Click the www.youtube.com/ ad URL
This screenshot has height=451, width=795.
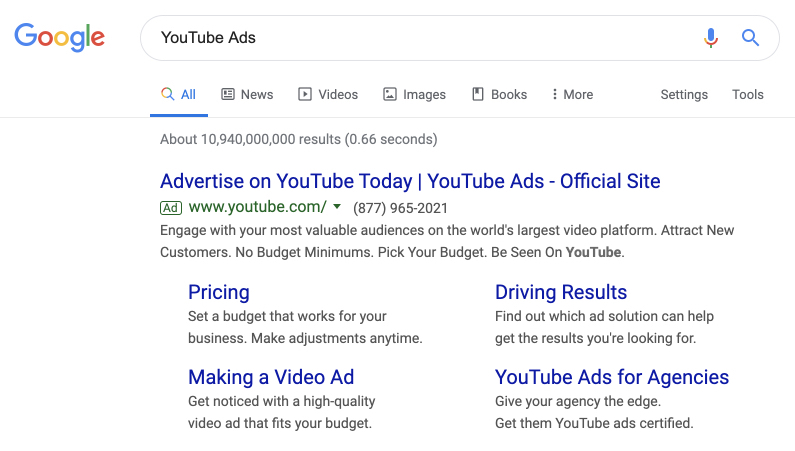coord(258,207)
